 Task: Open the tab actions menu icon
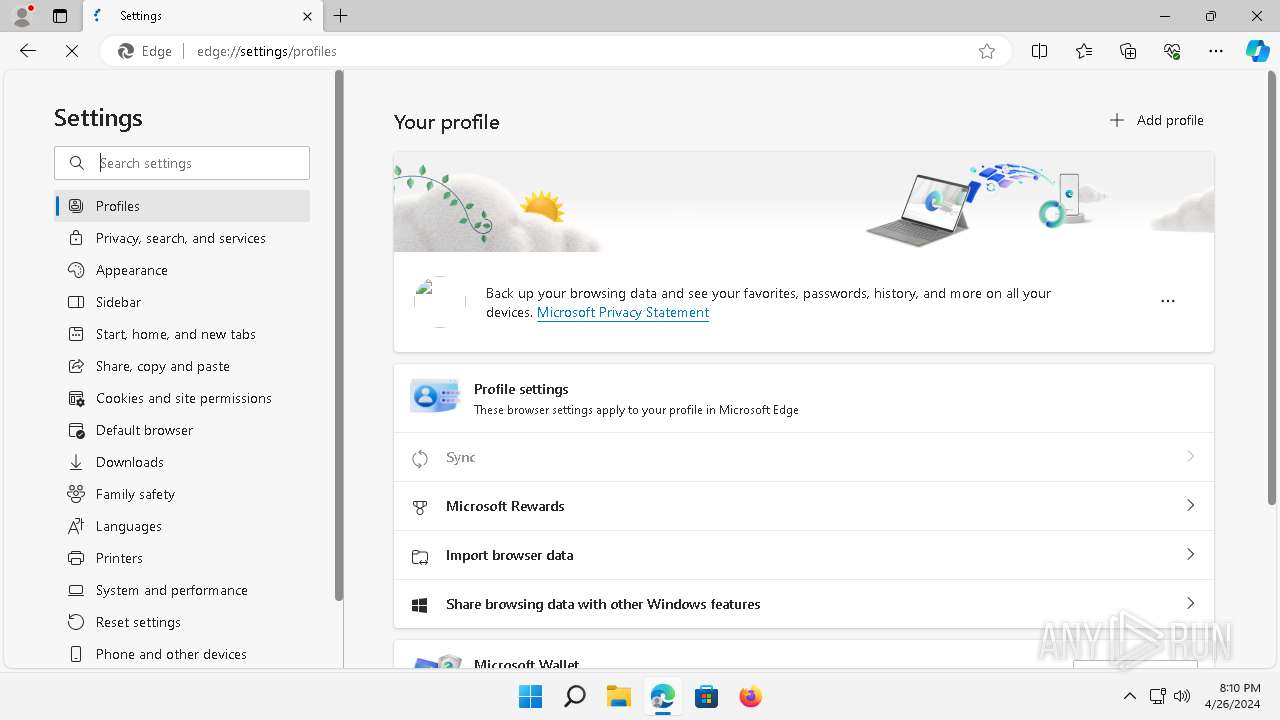(x=60, y=16)
